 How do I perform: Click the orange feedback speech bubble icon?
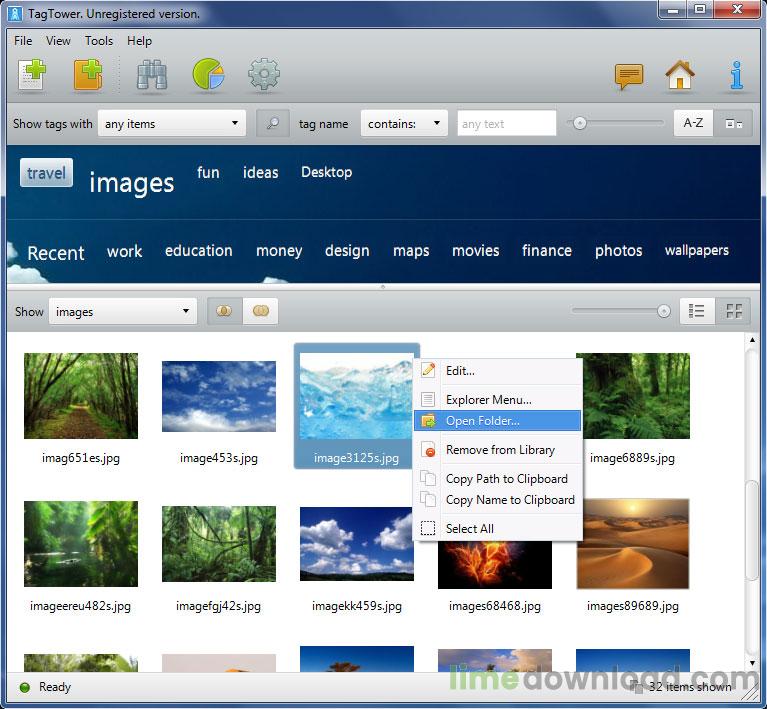pos(628,76)
